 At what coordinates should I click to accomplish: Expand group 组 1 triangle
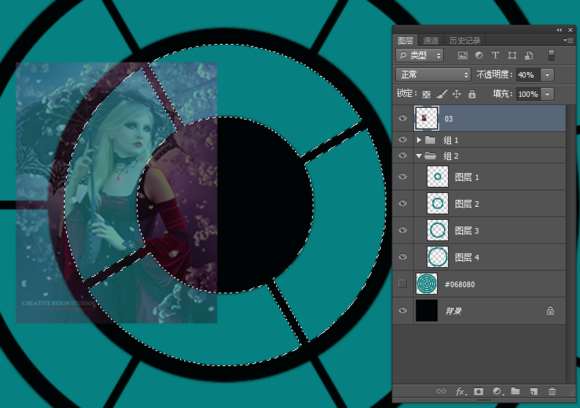pyautogui.click(x=419, y=140)
